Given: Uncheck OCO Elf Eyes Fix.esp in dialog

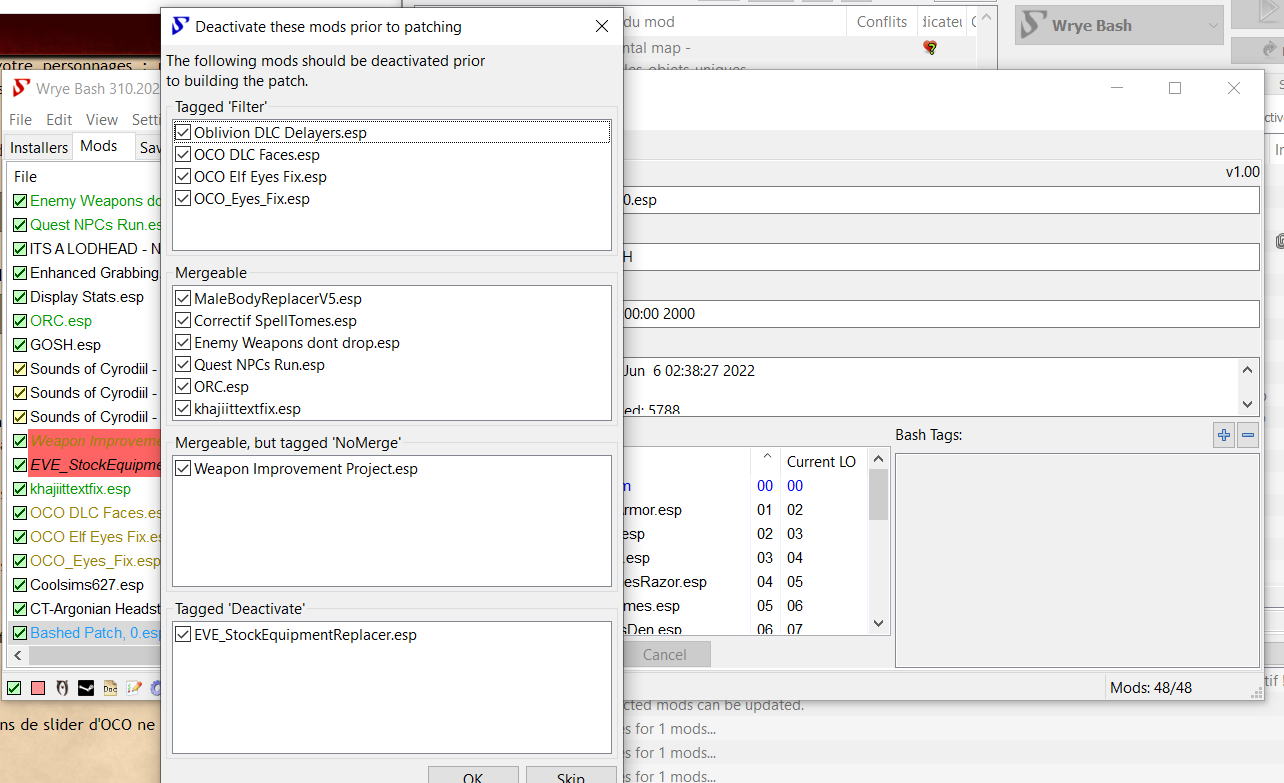Looking at the screenshot, I should coord(183,177).
